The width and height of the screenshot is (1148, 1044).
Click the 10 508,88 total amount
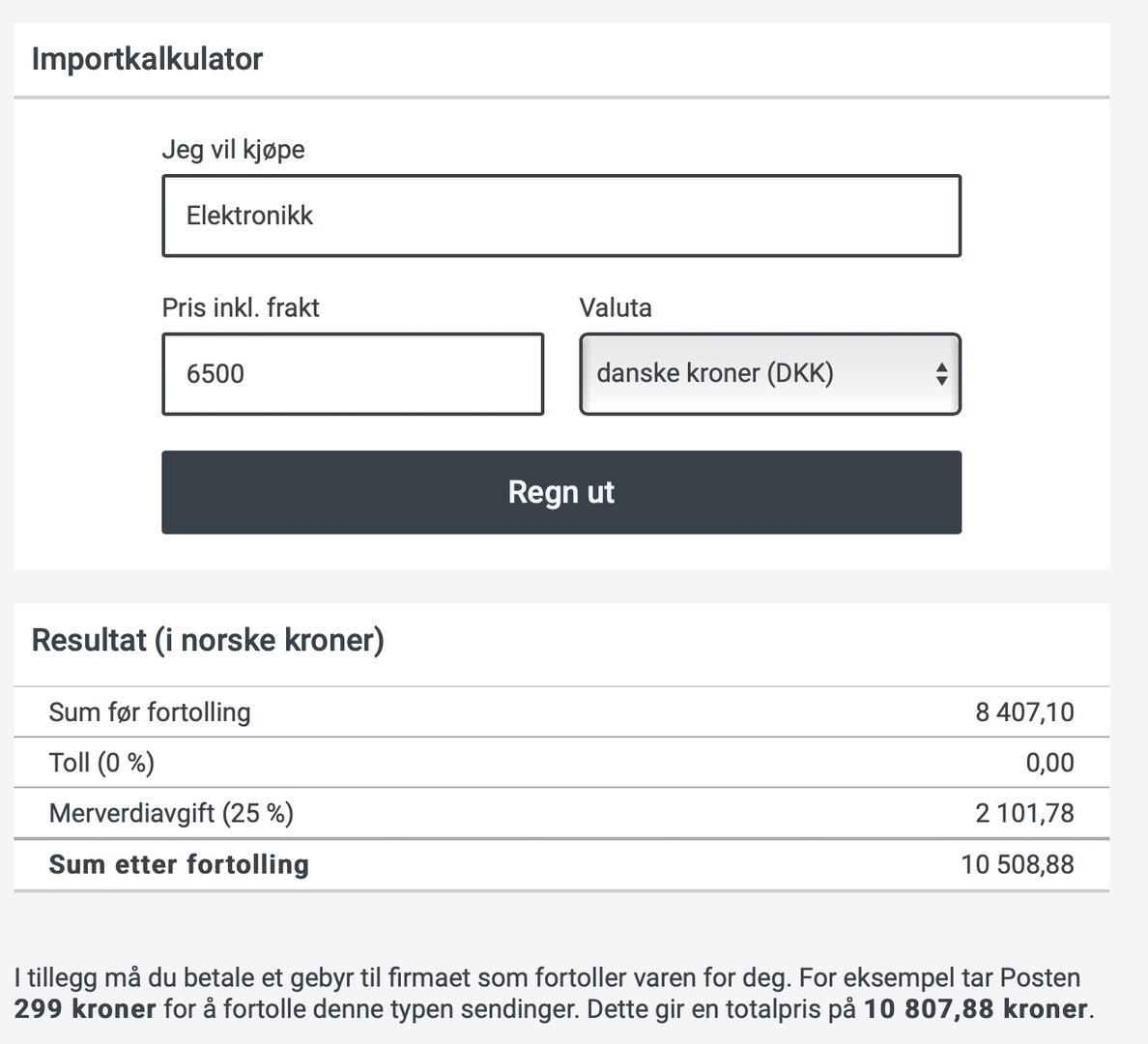(x=1017, y=864)
